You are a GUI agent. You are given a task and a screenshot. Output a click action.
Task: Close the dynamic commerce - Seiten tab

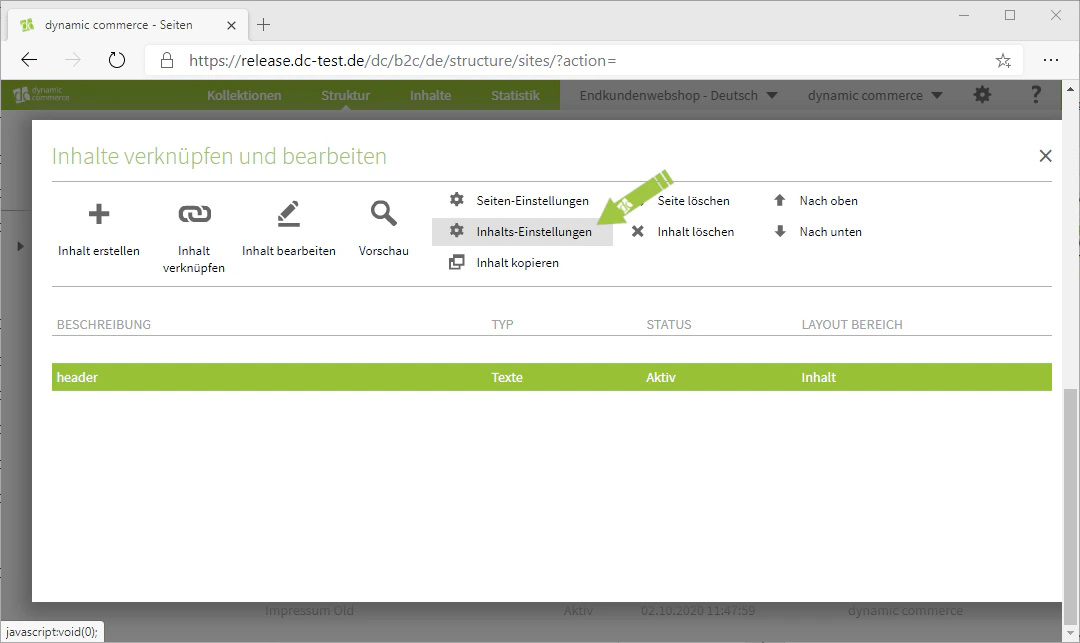(231, 25)
